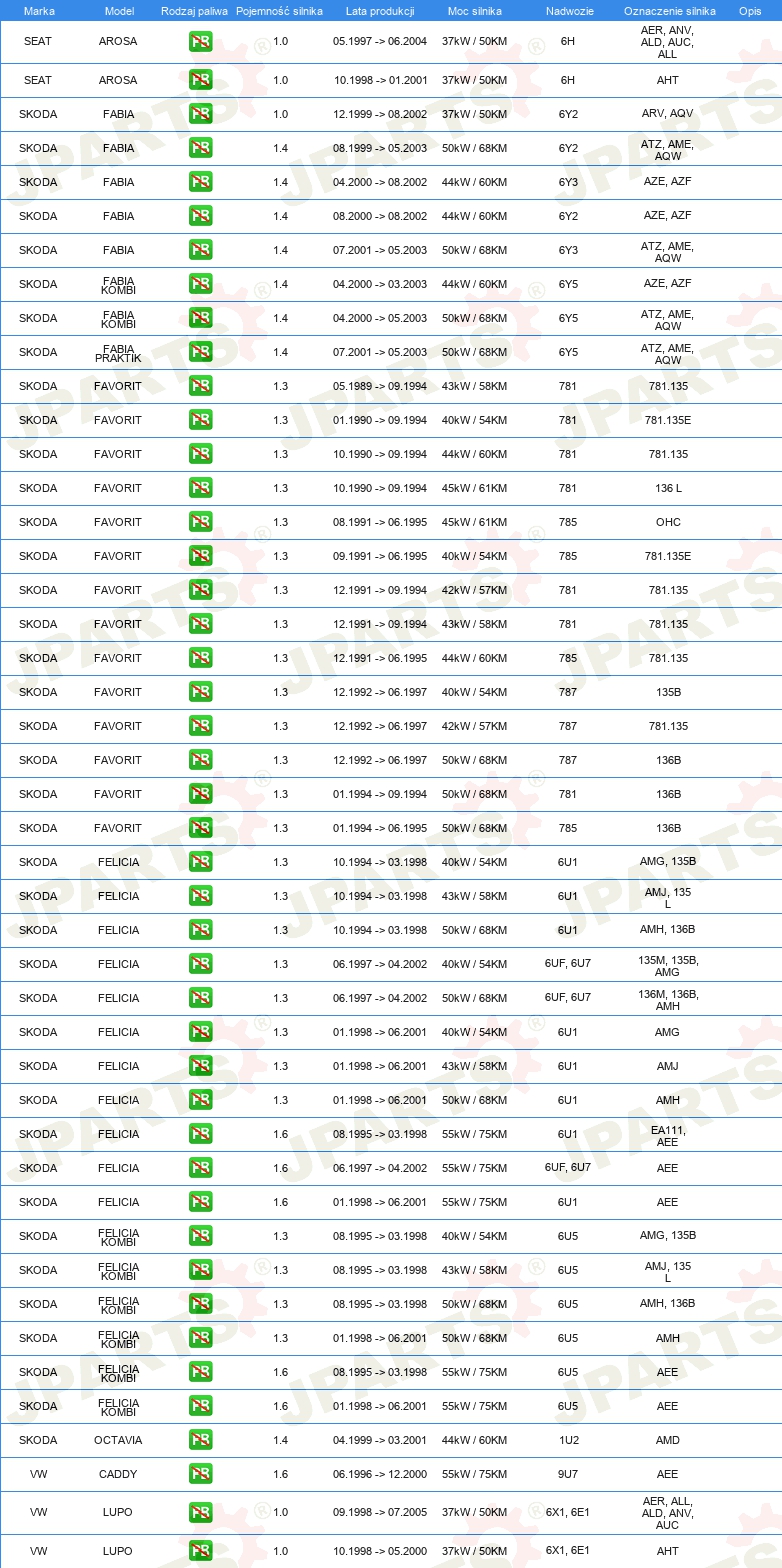The height and width of the screenshot is (1568, 782).
Task: Click fuel icon in FABIA KOMBI 04.2000 -> 03.2003 row
Action: click(x=200, y=283)
